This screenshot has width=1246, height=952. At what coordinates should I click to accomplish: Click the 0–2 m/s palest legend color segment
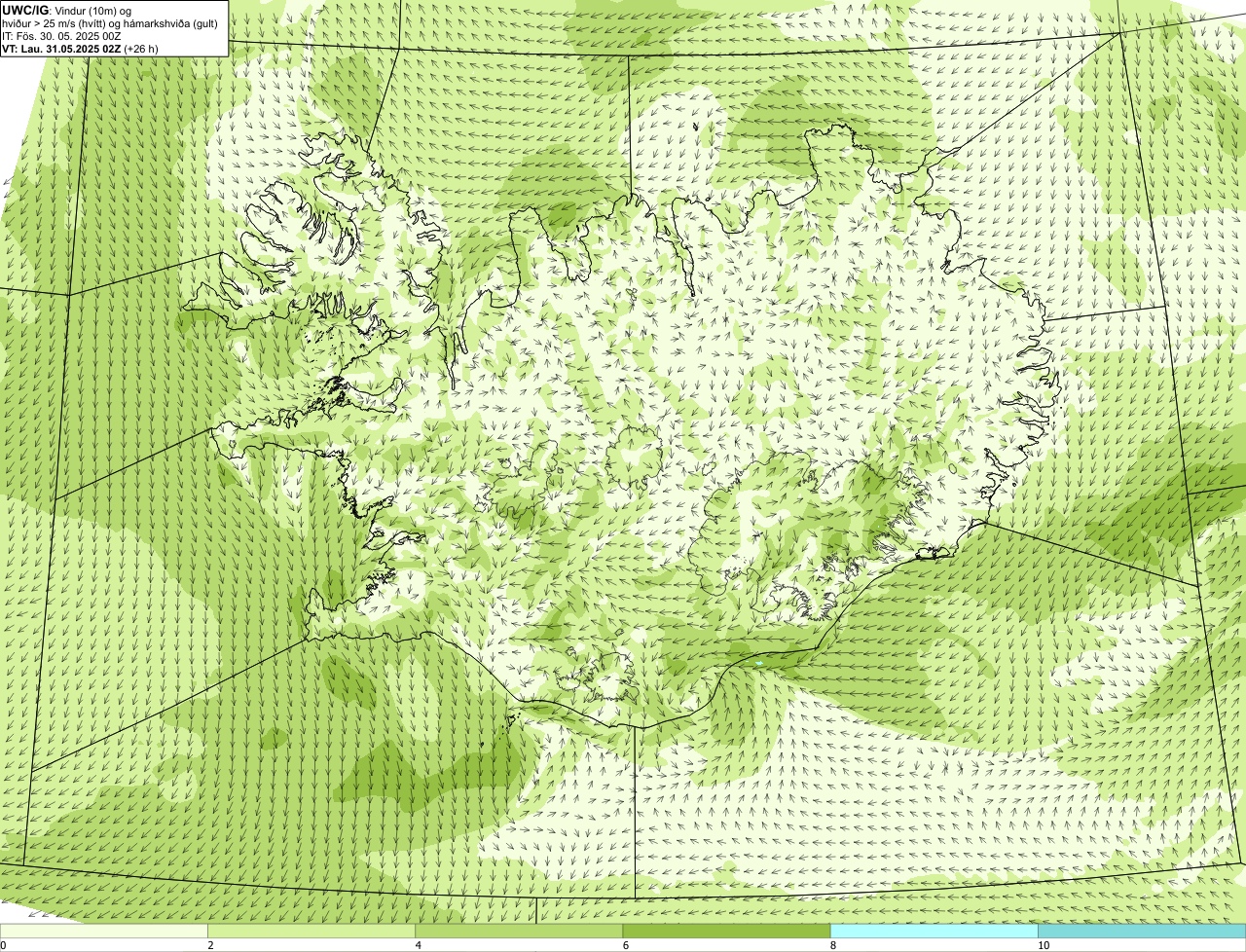click(x=103, y=932)
